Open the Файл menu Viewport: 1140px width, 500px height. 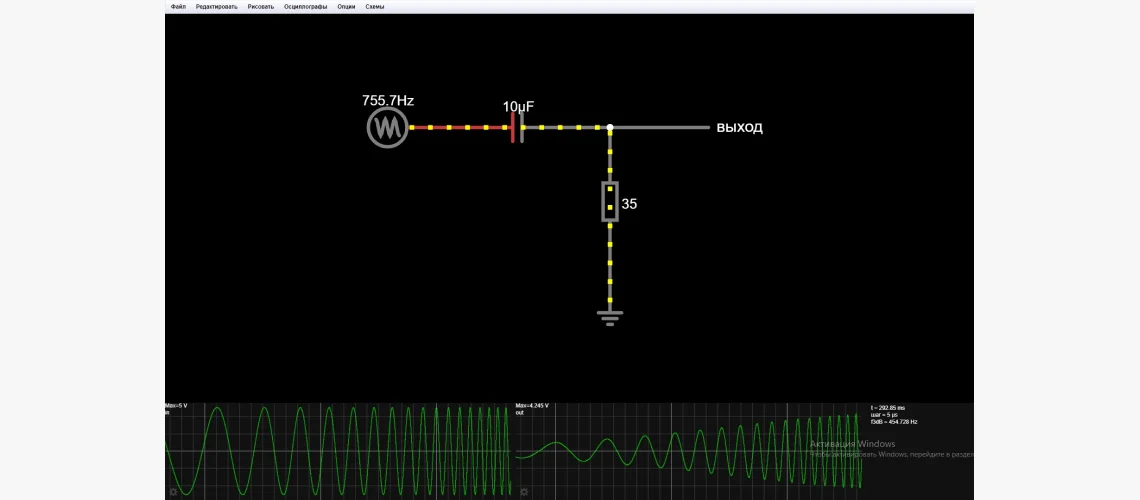(178, 6)
